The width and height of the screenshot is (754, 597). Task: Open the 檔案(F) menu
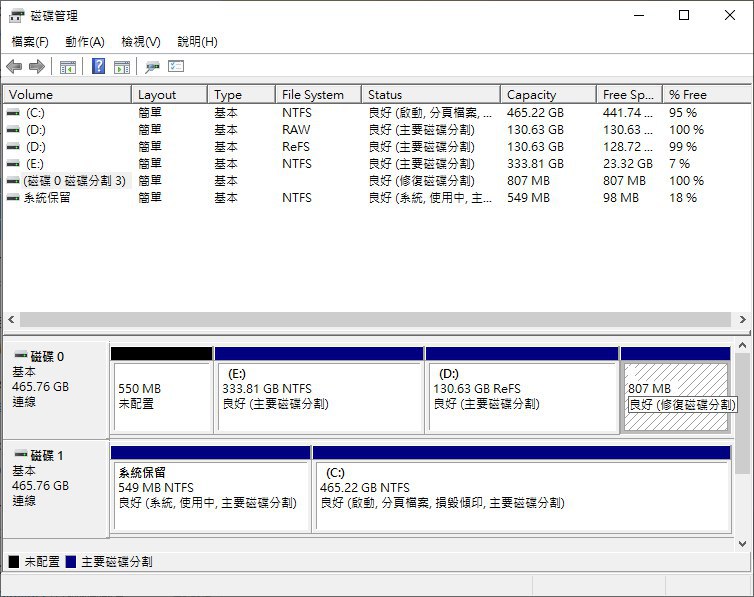pyautogui.click(x=30, y=42)
